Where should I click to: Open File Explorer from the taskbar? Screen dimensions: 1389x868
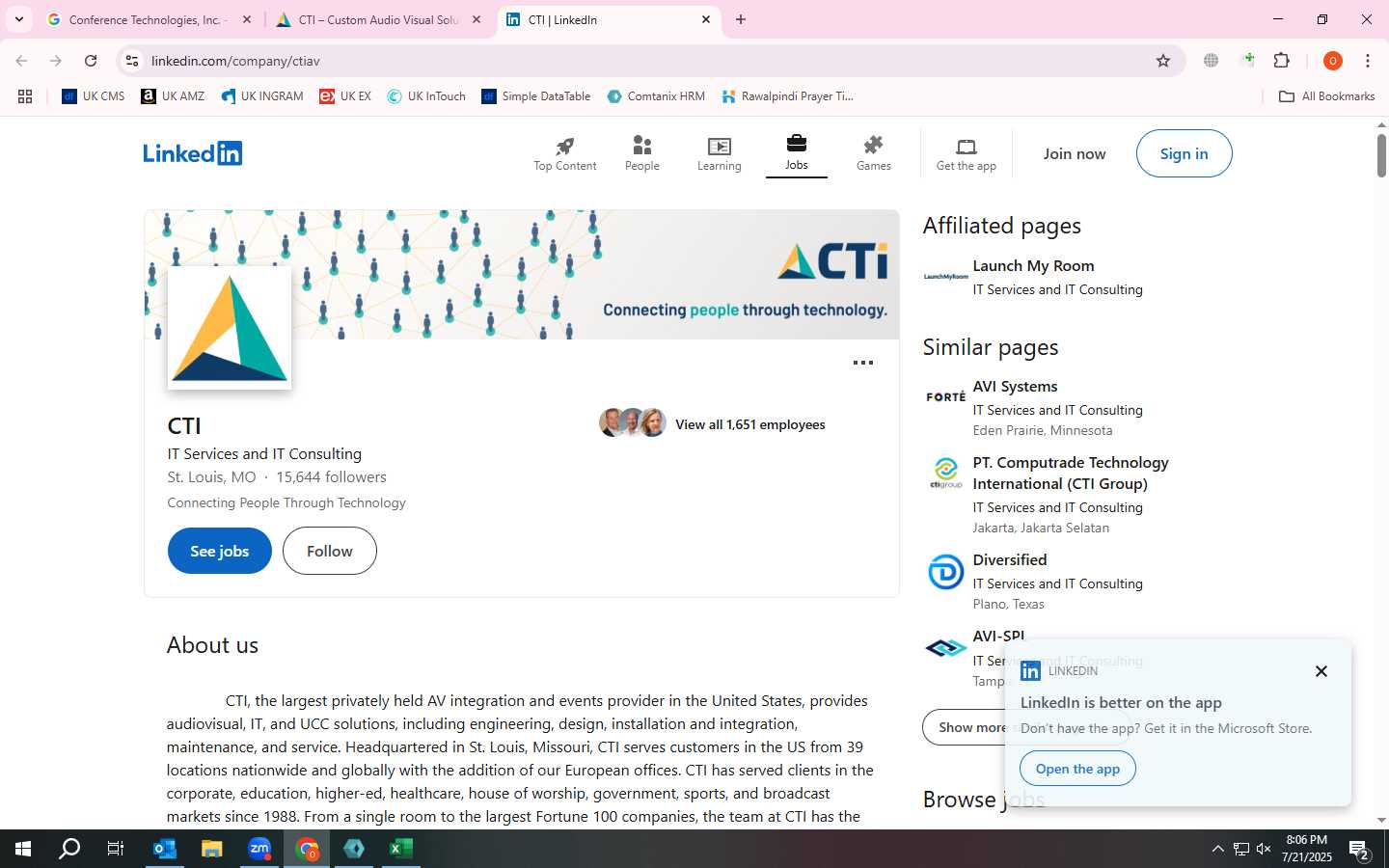(212, 849)
